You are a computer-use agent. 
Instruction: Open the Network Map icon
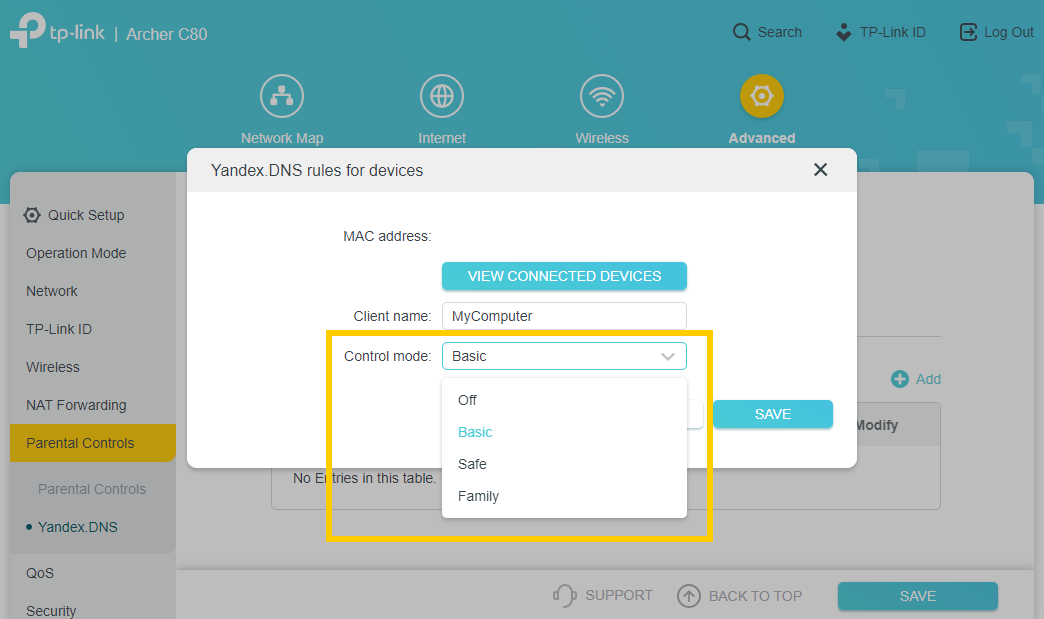(x=281, y=97)
